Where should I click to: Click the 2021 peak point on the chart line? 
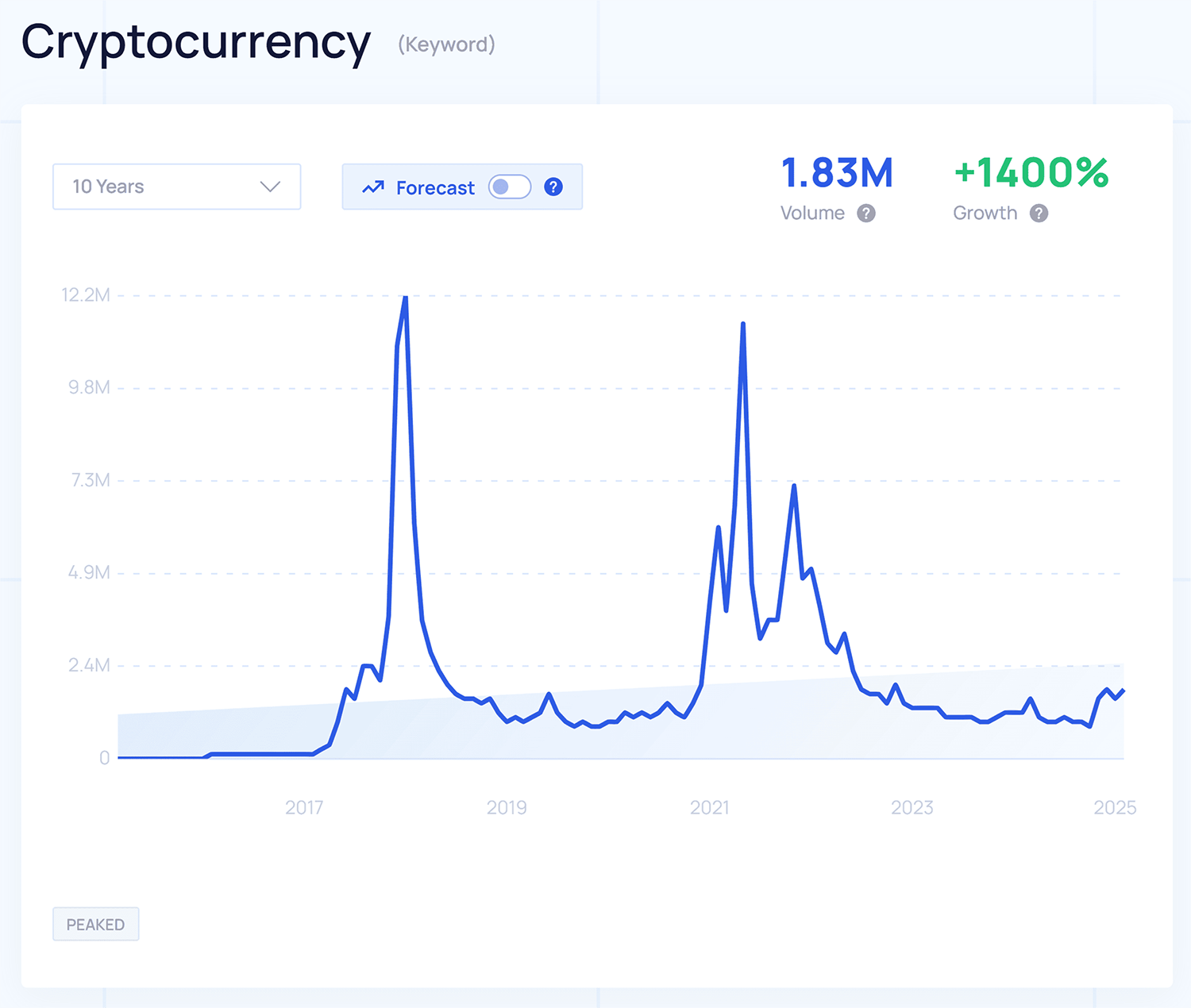point(743,324)
